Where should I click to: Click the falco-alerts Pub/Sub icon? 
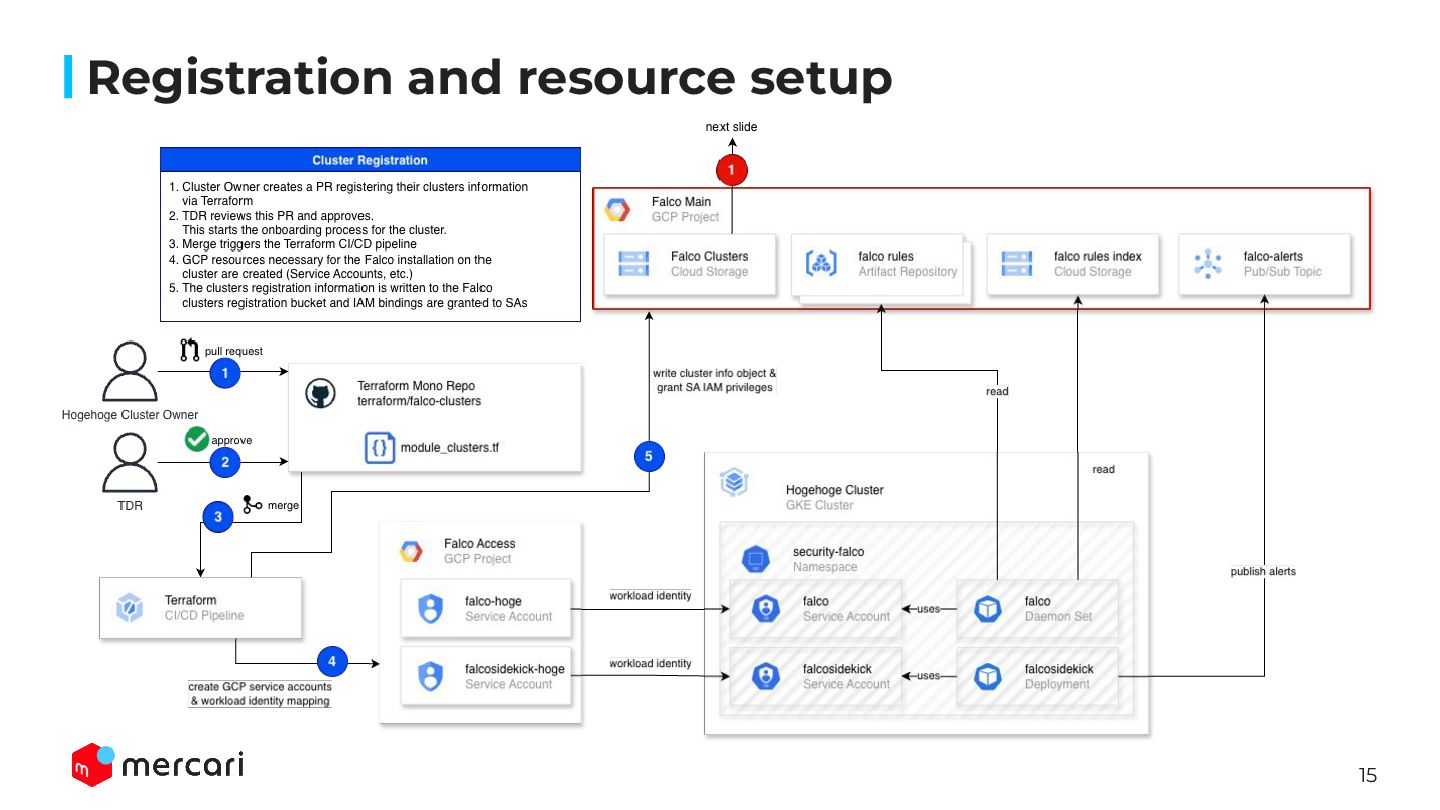coord(1208,264)
